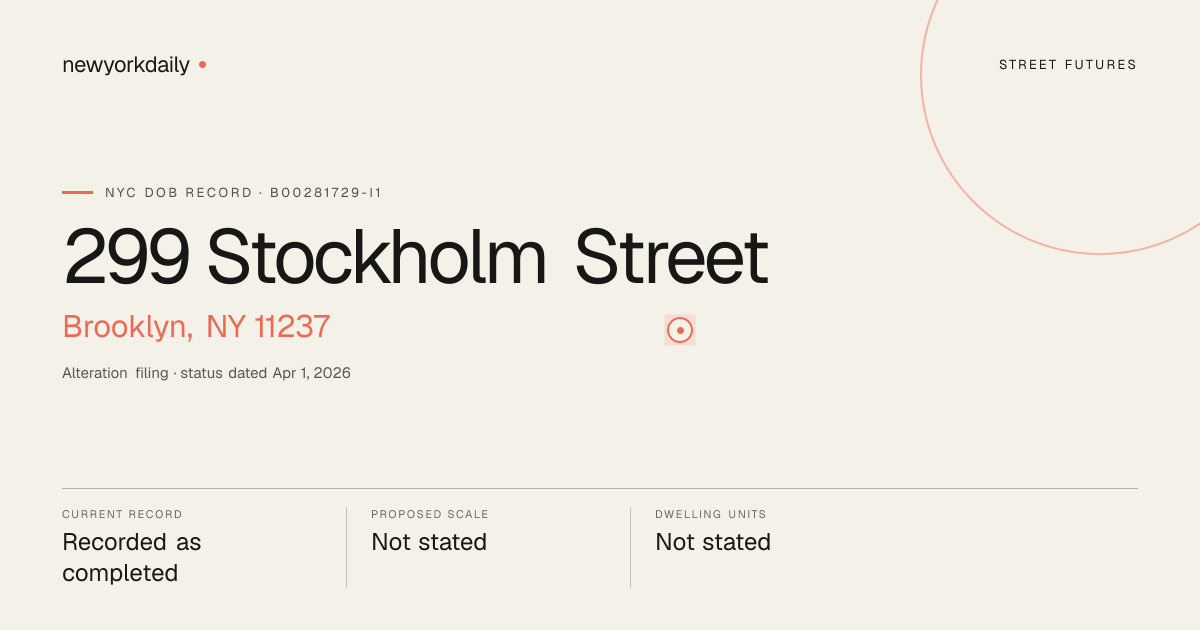
Task: Click the CURRENT RECORD label
Action: [122, 514]
